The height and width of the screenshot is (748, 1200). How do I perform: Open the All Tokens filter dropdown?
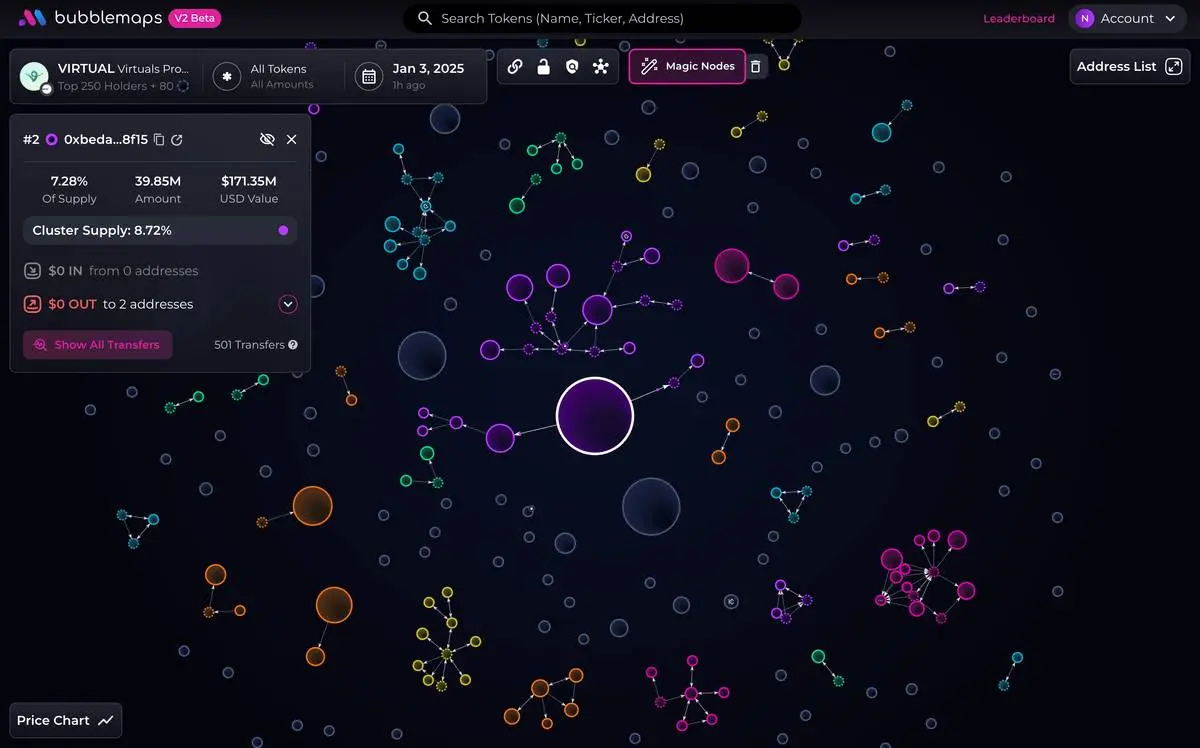(x=266, y=76)
